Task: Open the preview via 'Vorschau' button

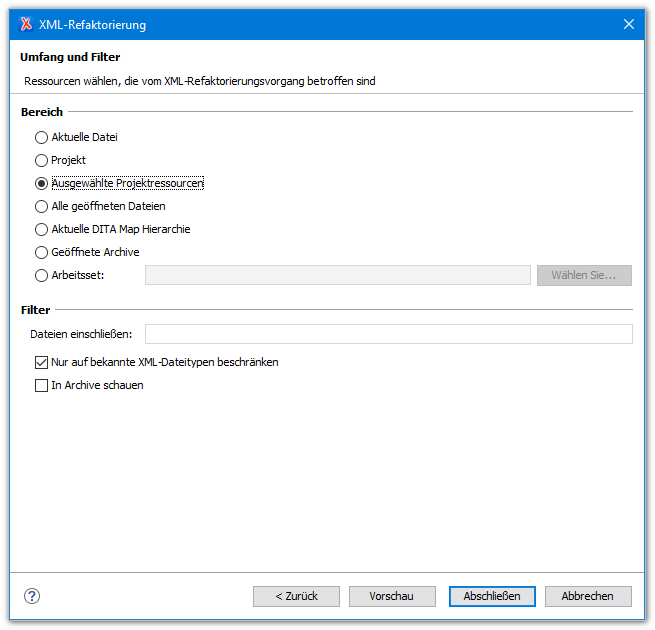Action: pyautogui.click(x=392, y=596)
